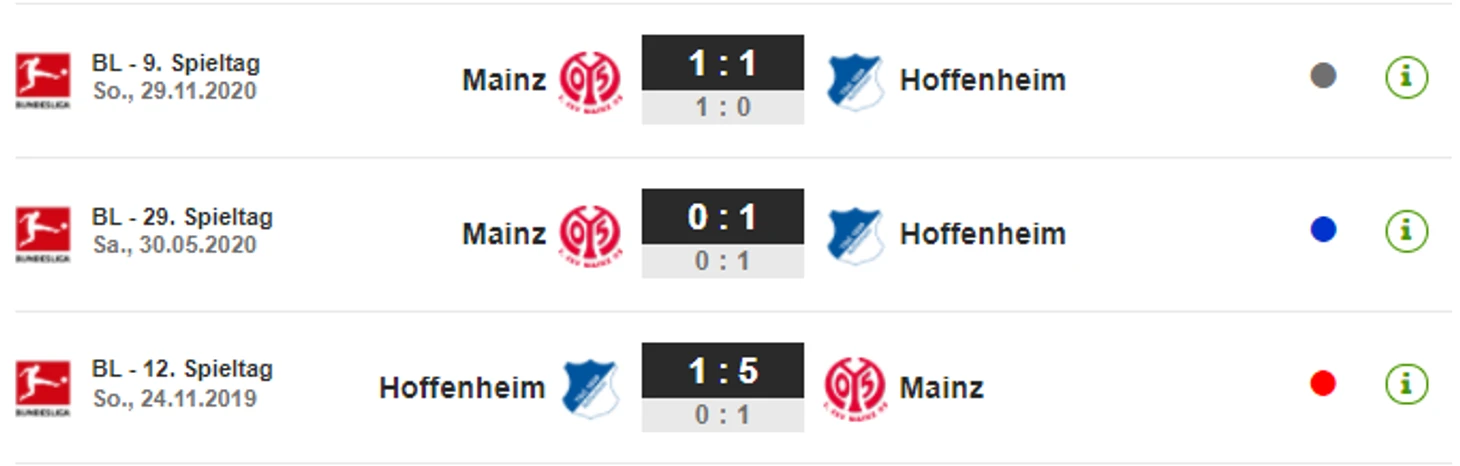
Task: Click the Hoffenheim home team name, 12. Spieltag
Action: [x=462, y=388]
